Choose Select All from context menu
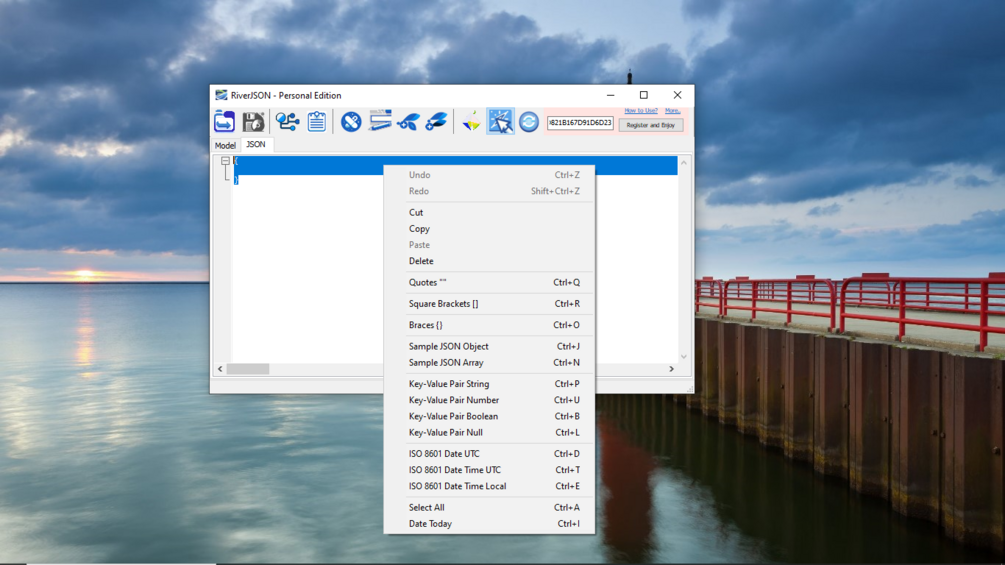Viewport: 1005px width, 565px height. pyautogui.click(x=489, y=507)
